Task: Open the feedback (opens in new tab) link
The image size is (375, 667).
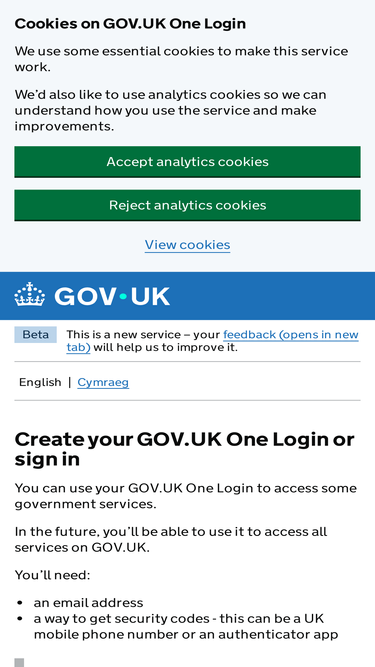Action: pos(212,341)
